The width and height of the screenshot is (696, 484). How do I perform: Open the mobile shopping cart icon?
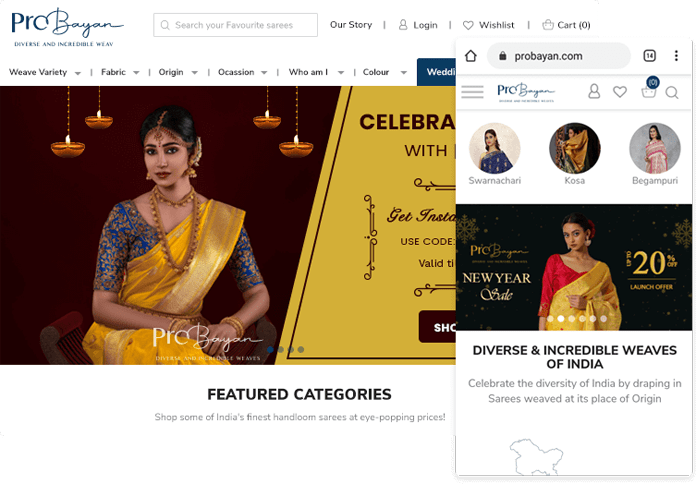tap(649, 89)
